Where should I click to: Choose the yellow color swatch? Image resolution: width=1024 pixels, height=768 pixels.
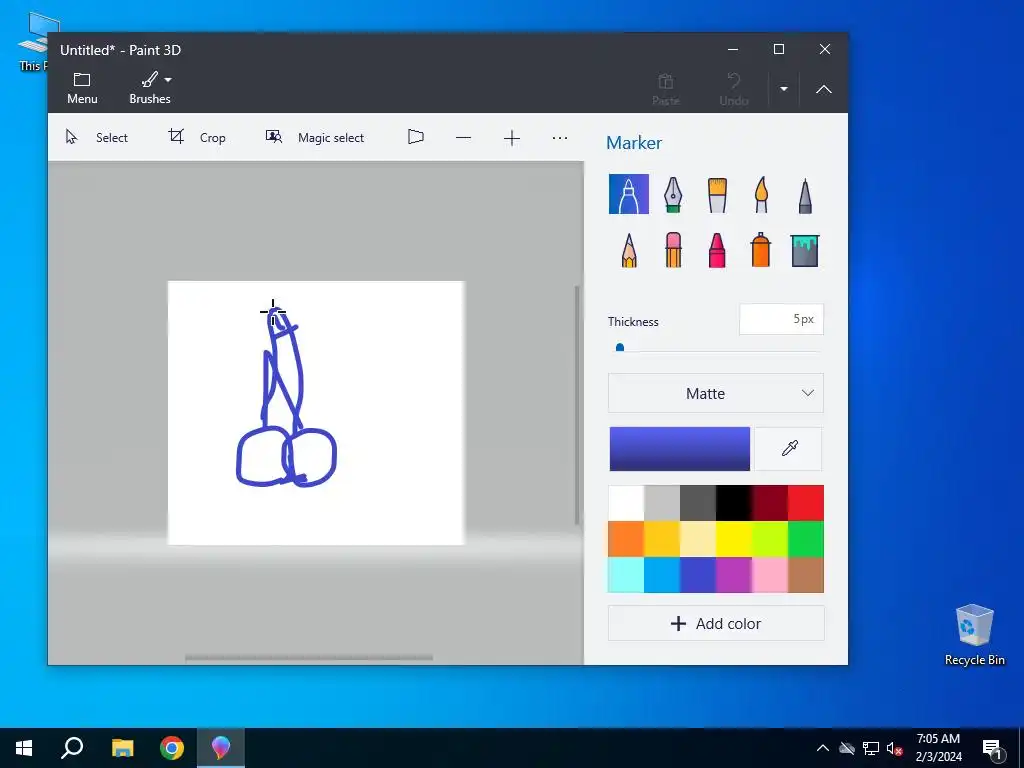(x=733, y=539)
